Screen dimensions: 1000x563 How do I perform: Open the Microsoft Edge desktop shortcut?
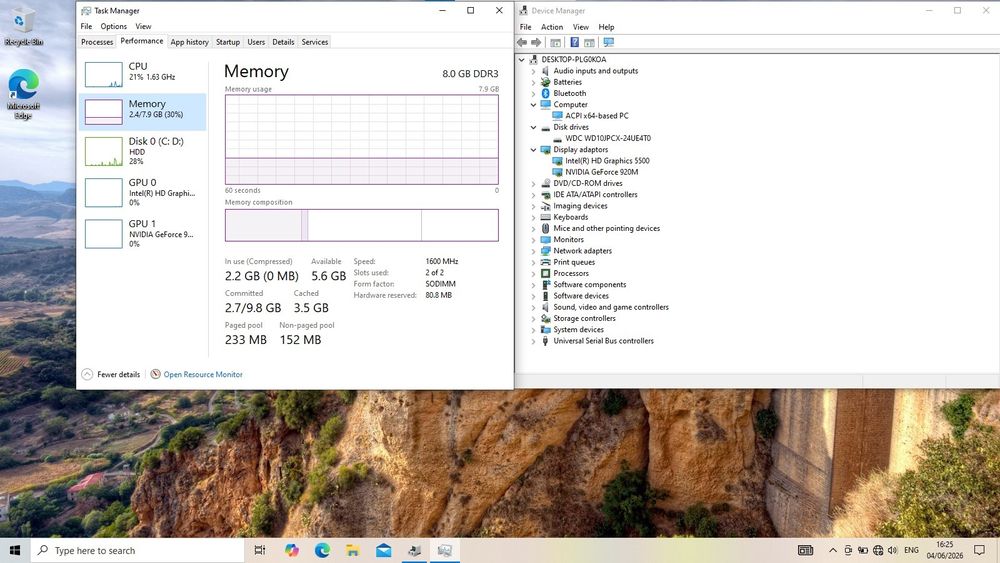tap(24, 94)
